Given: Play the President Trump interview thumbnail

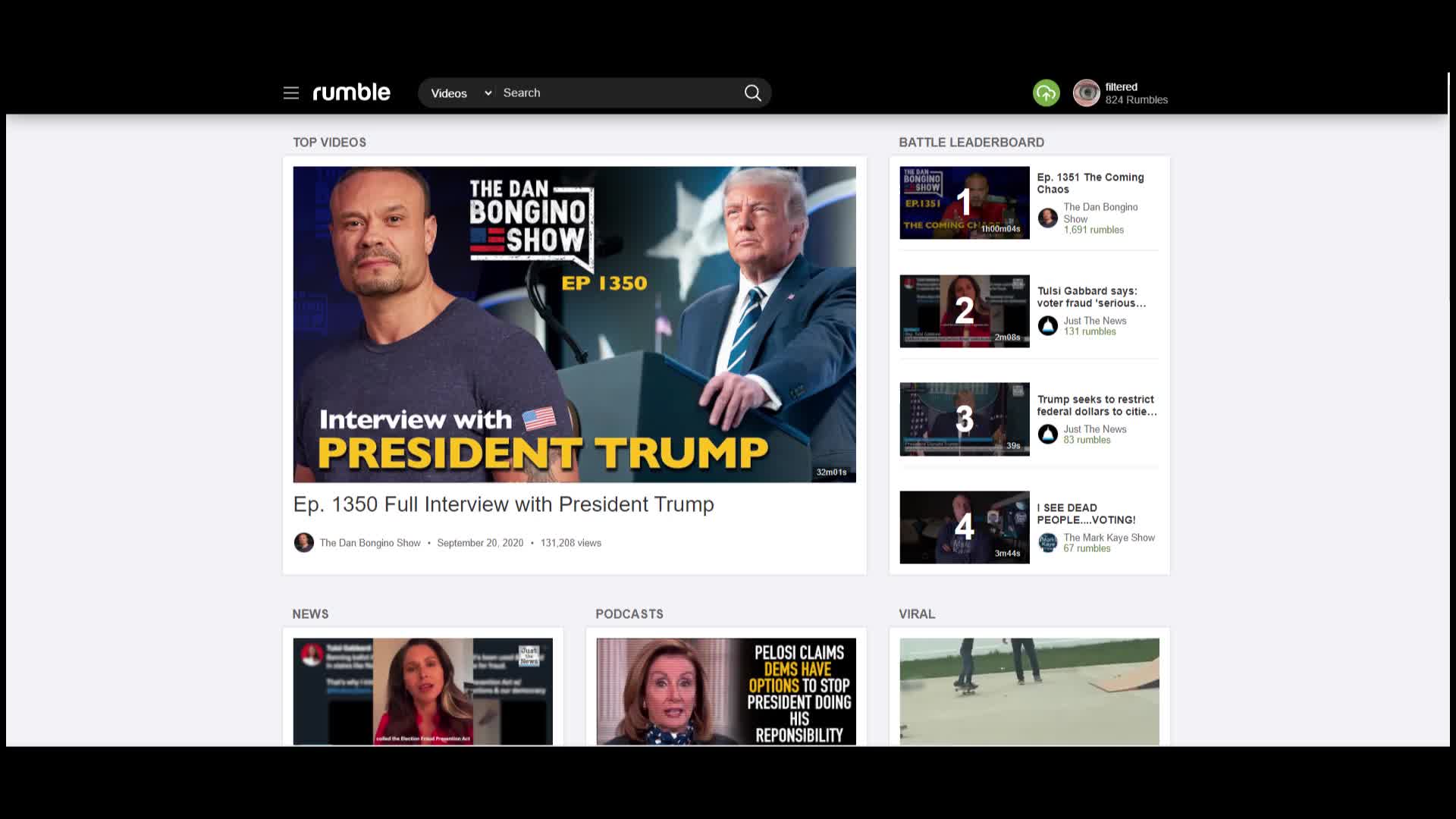Looking at the screenshot, I should tap(574, 324).
